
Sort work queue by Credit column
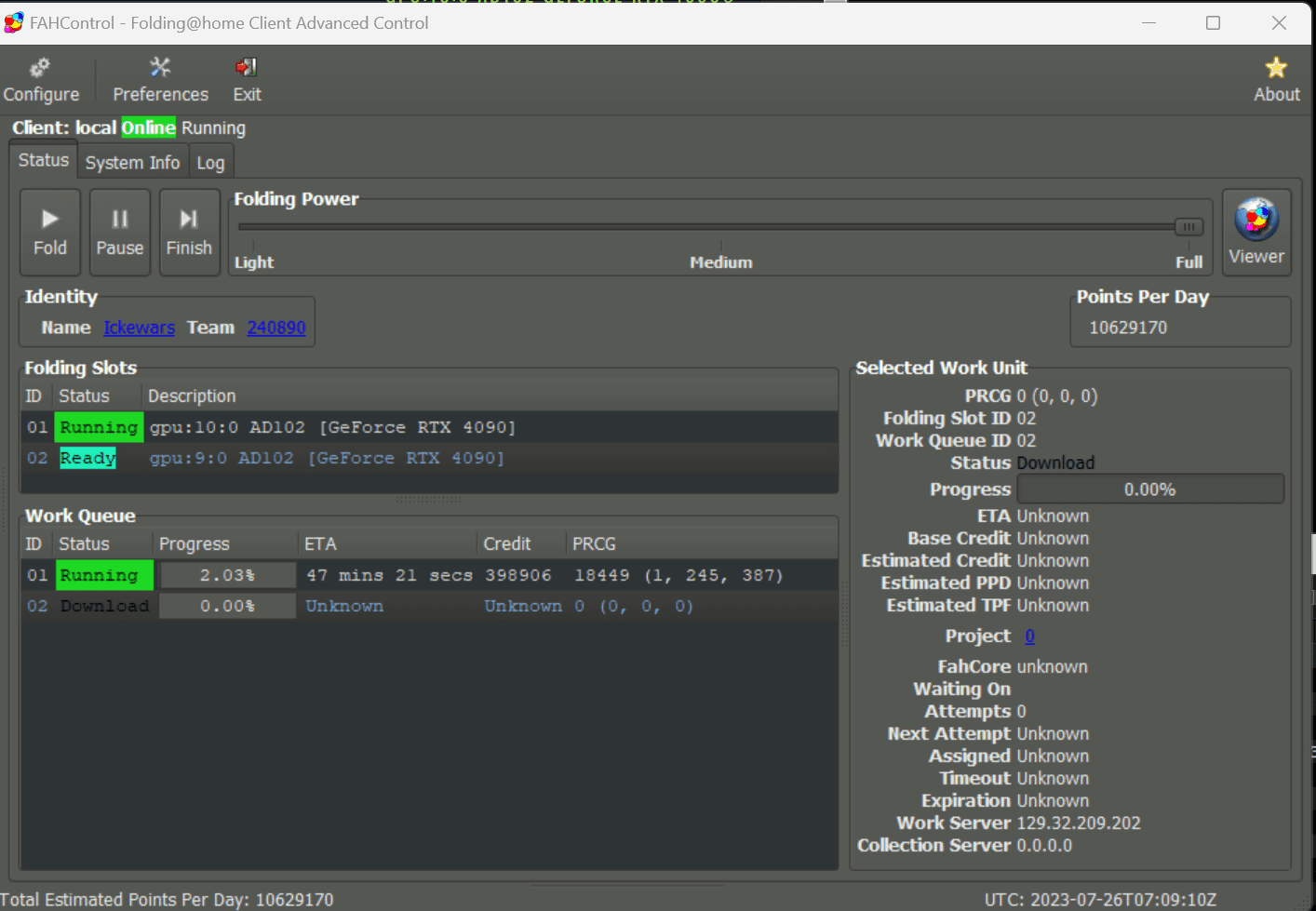521,543
